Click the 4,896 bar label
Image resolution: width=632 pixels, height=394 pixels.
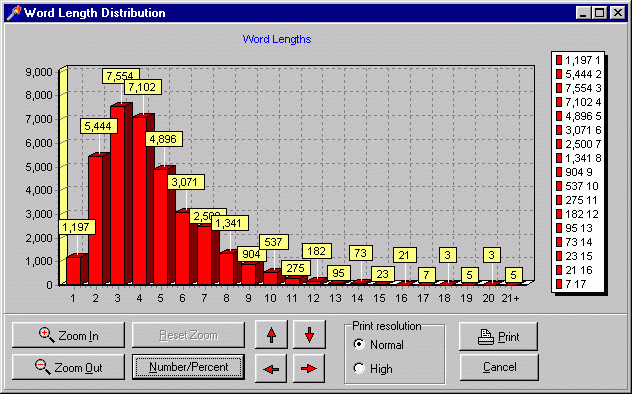(164, 139)
